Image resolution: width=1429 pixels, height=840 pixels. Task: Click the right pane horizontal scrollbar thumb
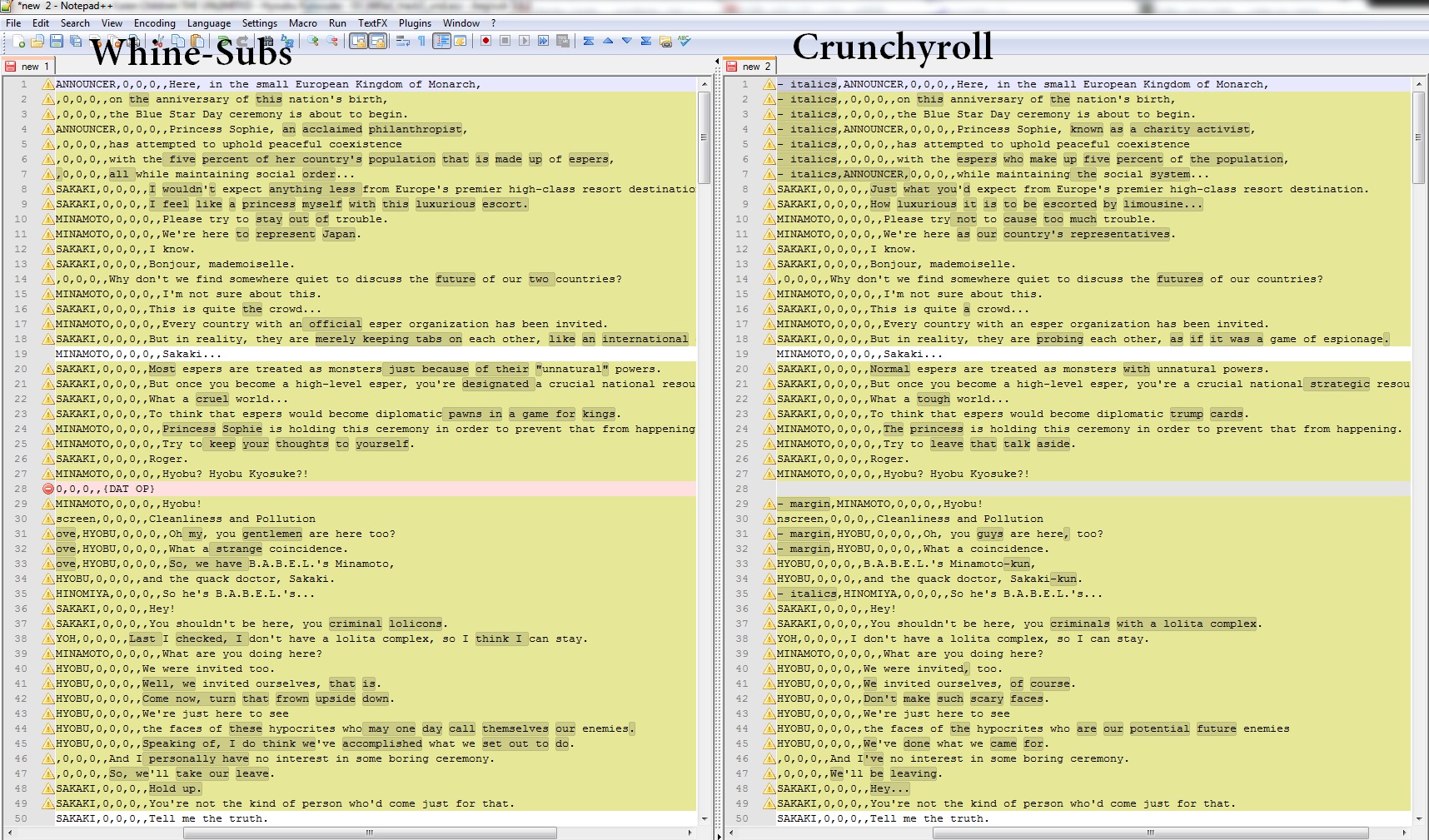tap(1150, 833)
